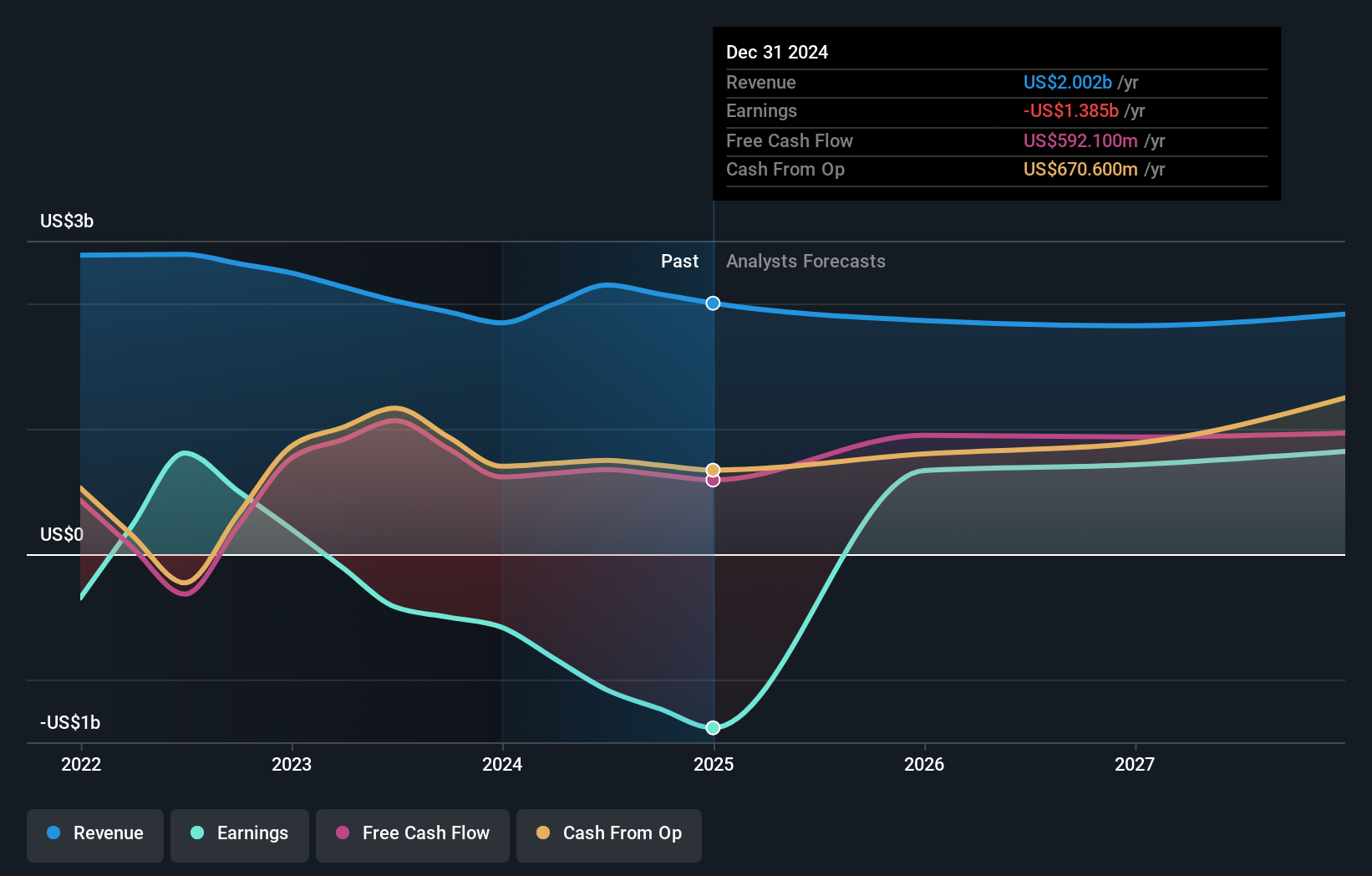Click the Free Cash Flow marker at 2025

(x=713, y=481)
